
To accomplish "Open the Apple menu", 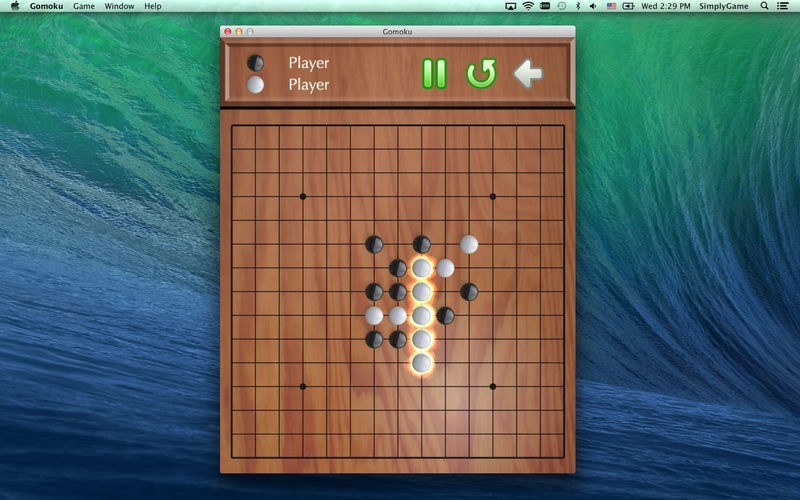I will click(x=14, y=6).
